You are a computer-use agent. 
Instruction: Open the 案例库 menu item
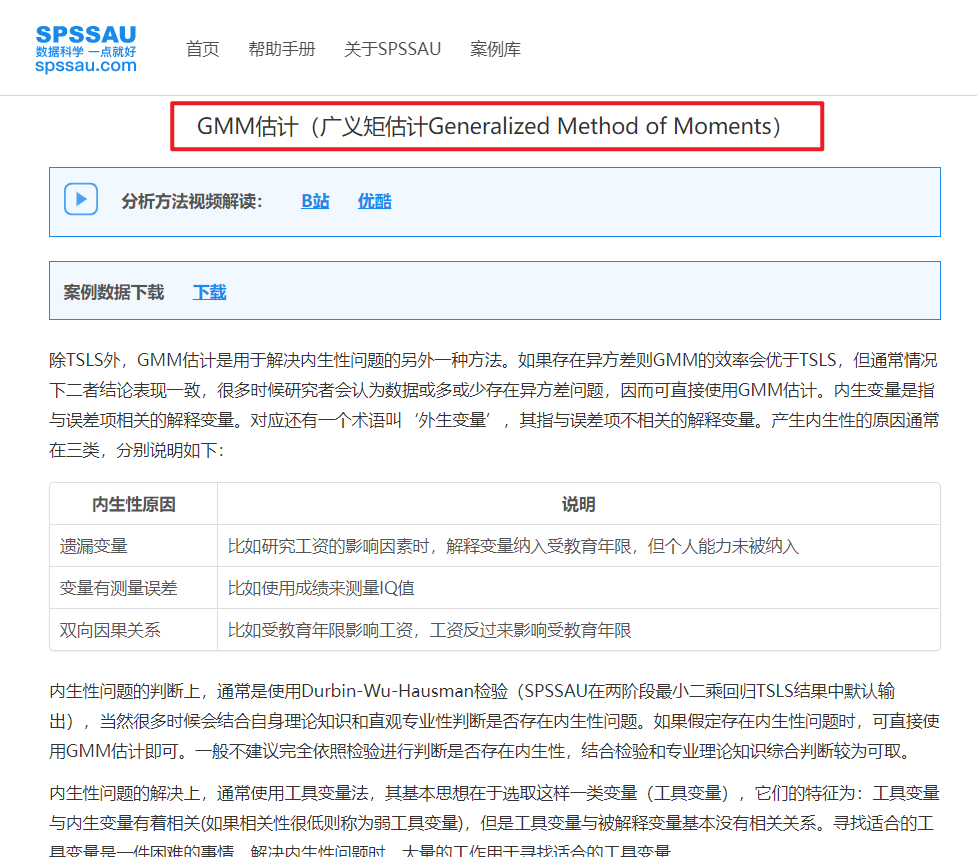click(x=495, y=49)
